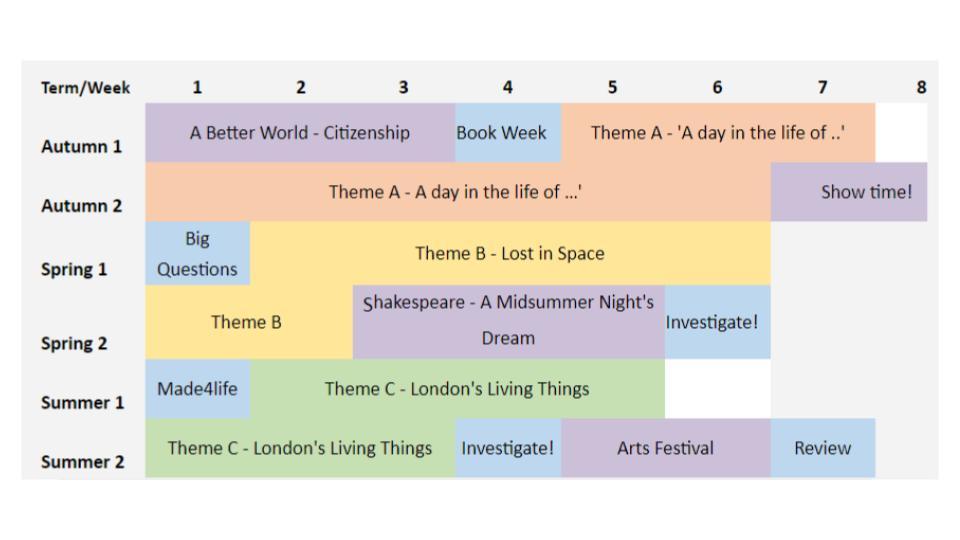Select the Shakespeare Midsummer Night's Dream block

pyautogui.click(x=508, y=321)
